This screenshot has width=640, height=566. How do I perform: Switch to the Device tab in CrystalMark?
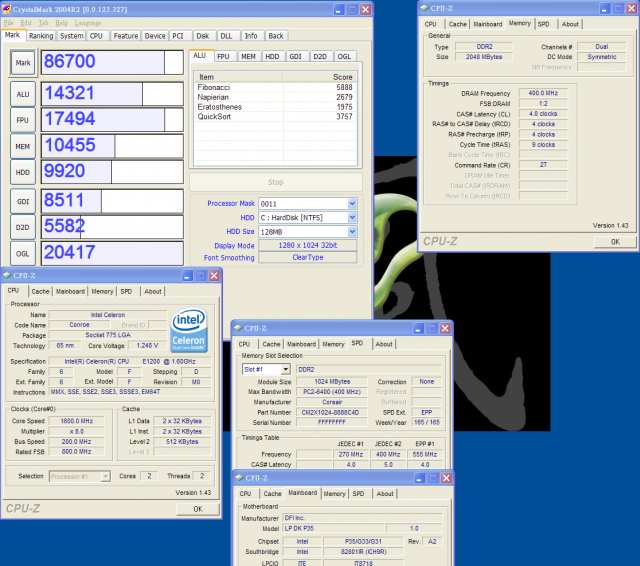click(x=155, y=36)
